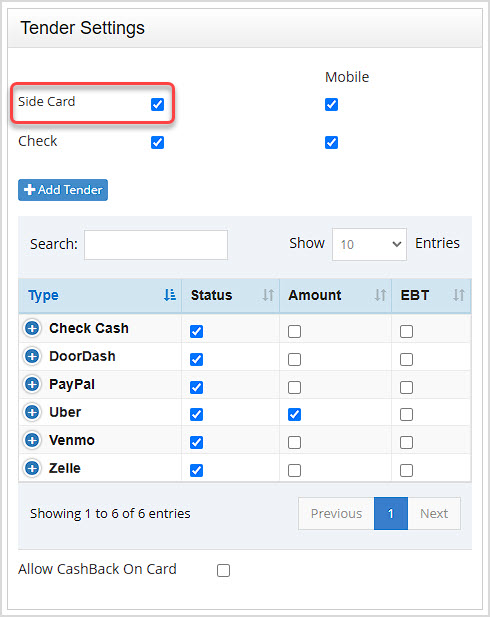This screenshot has height=617, width=490.
Task: Enable the Check Cash EBT checkbox
Action: [x=407, y=331]
